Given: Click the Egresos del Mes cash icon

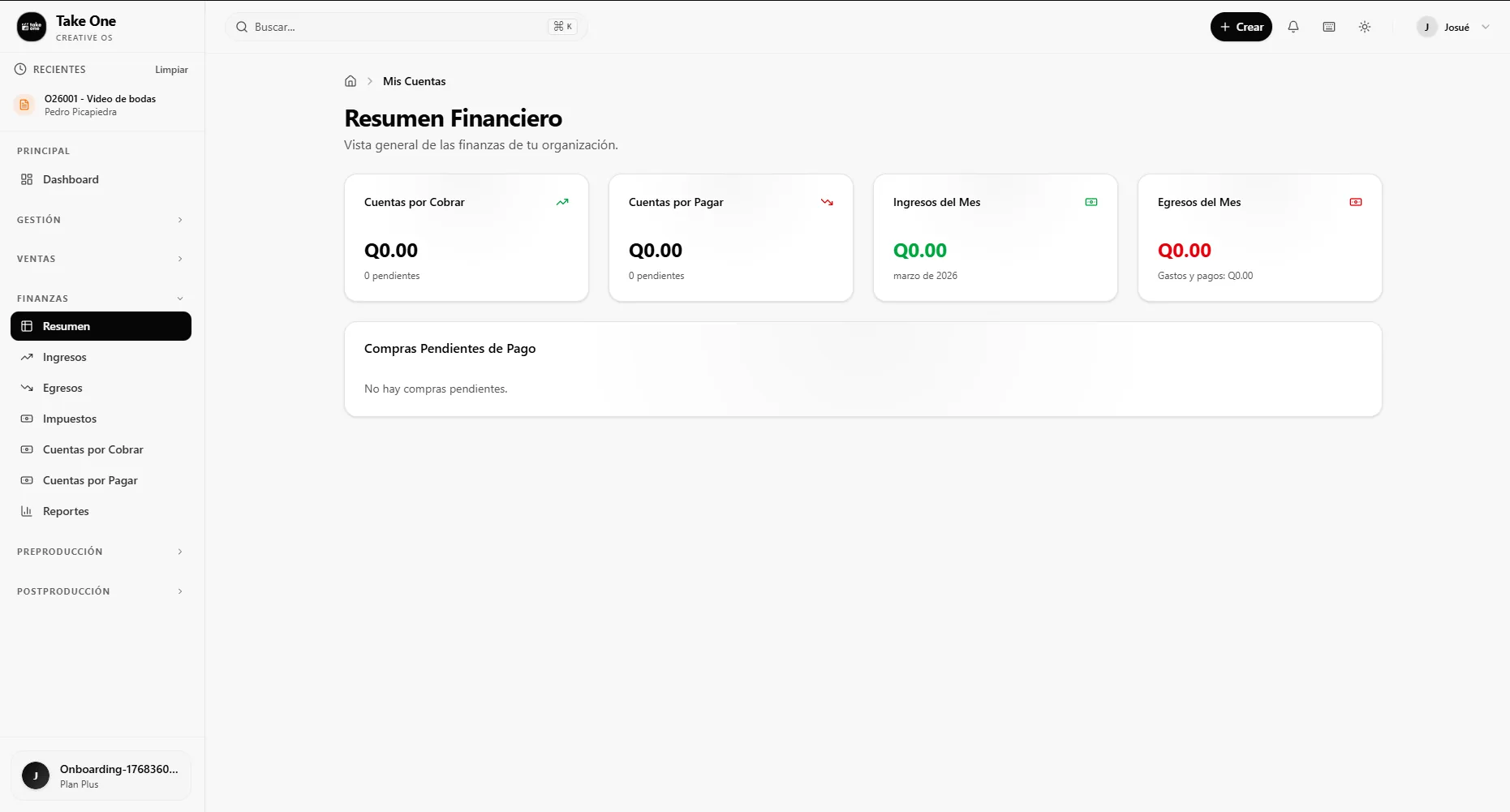Looking at the screenshot, I should (1356, 202).
